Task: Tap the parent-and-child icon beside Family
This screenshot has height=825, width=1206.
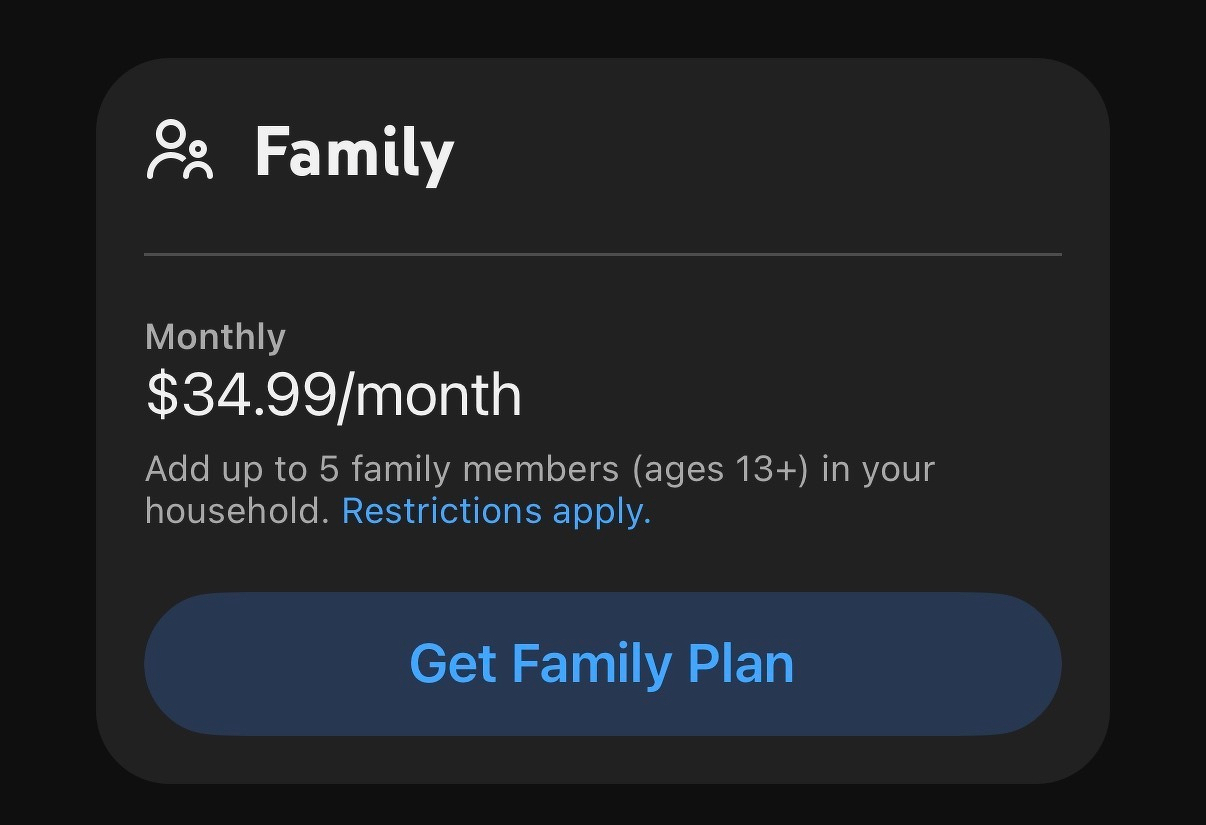Action: [x=180, y=151]
